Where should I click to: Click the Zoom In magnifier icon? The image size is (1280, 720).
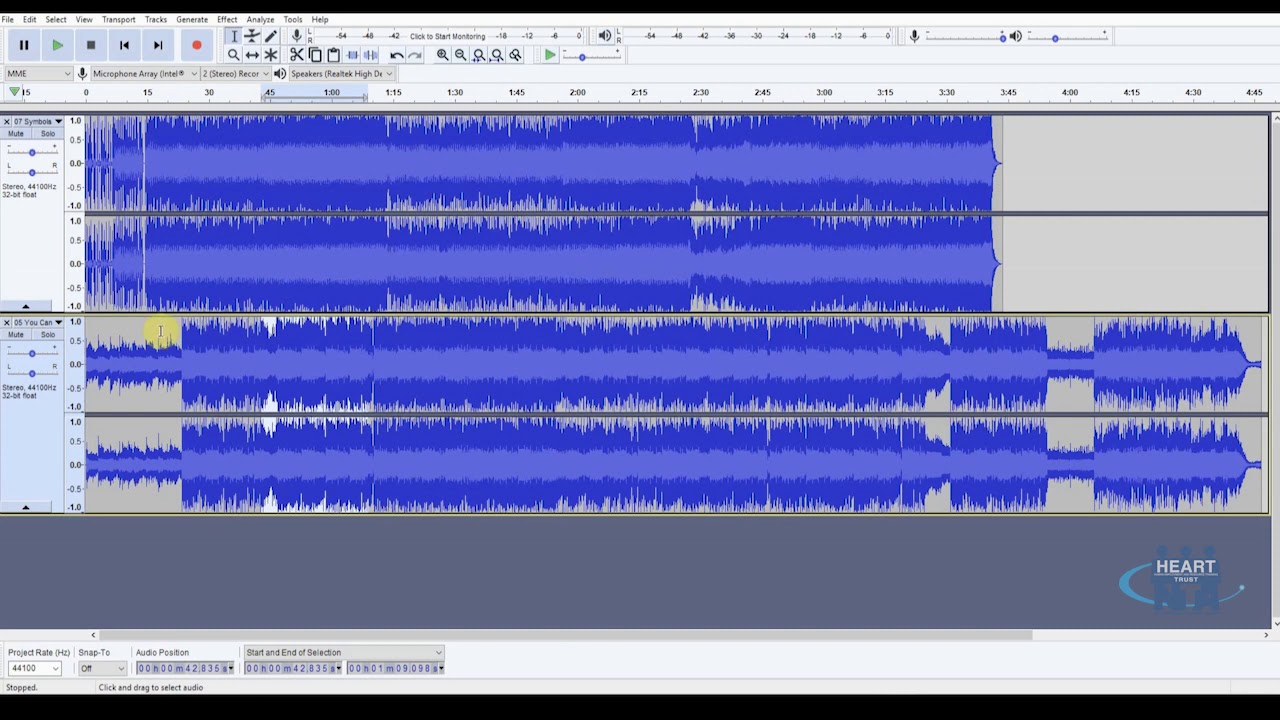tap(442, 55)
